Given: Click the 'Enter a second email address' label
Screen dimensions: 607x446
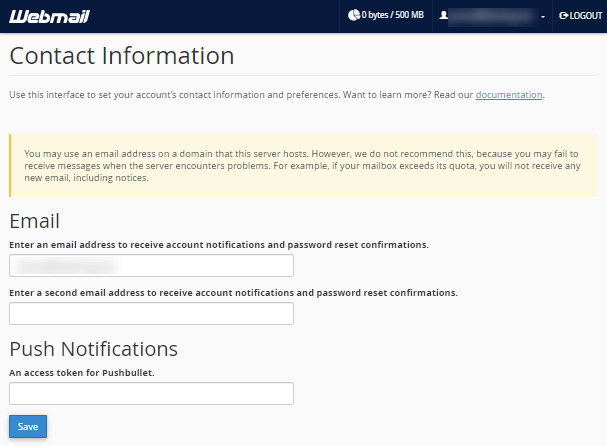Looking at the screenshot, I should point(233,293).
